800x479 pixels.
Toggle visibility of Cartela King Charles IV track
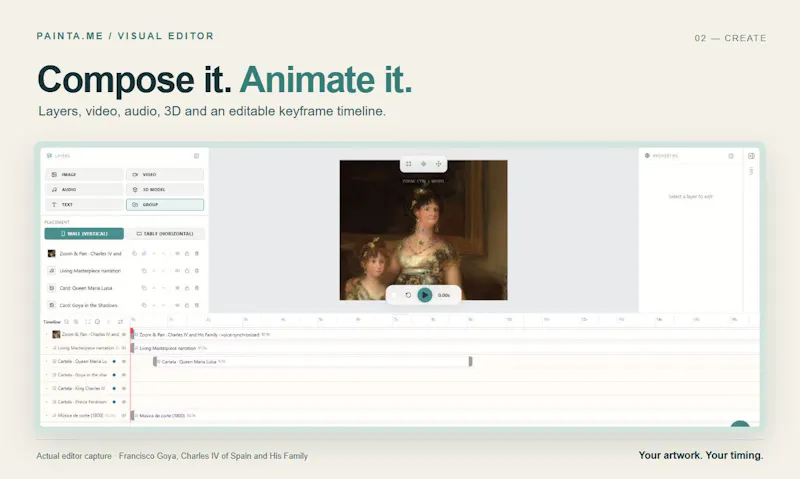(124, 388)
